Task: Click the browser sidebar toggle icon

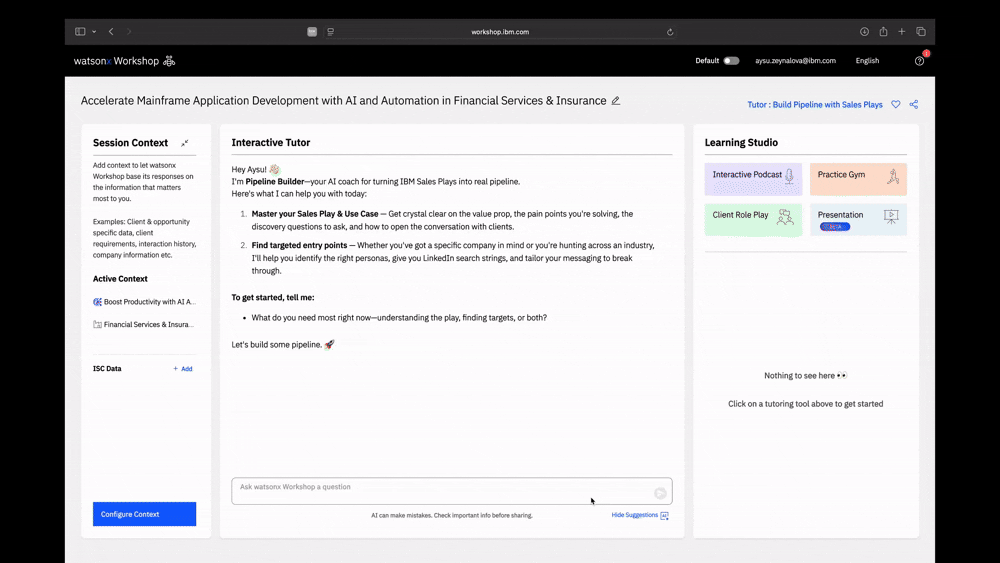Action: tap(80, 31)
